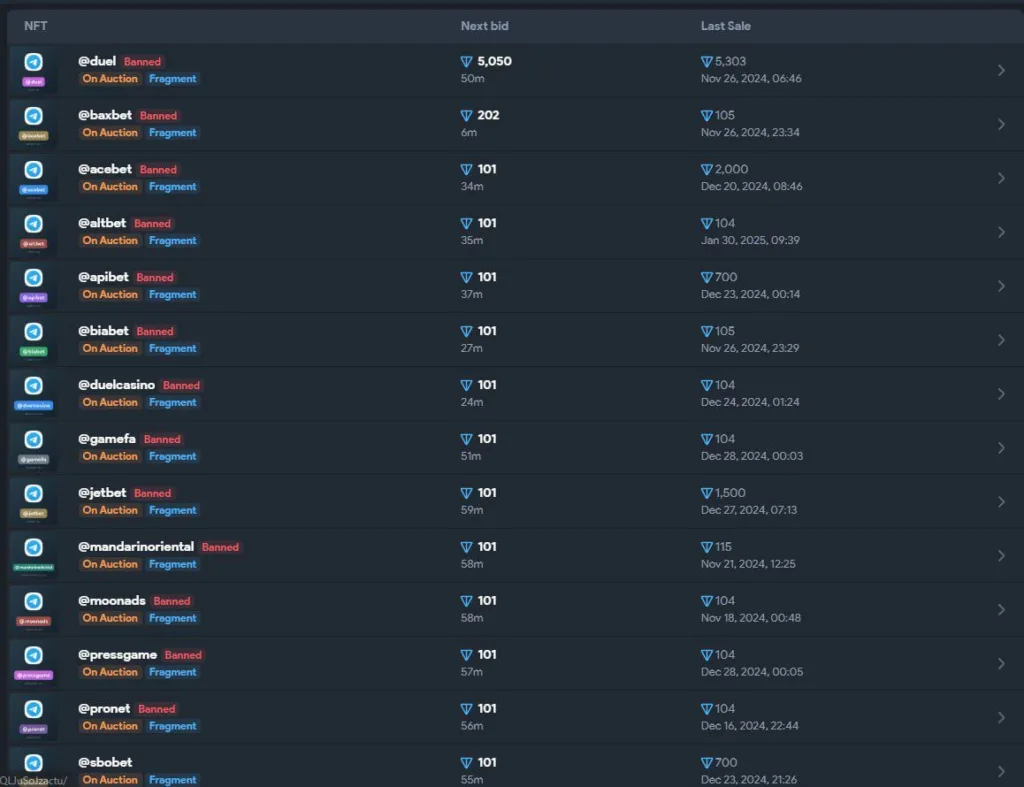Click TON icon beside 2,000 last sale
Screen dimensions: 1024x787
(x=707, y=170)
